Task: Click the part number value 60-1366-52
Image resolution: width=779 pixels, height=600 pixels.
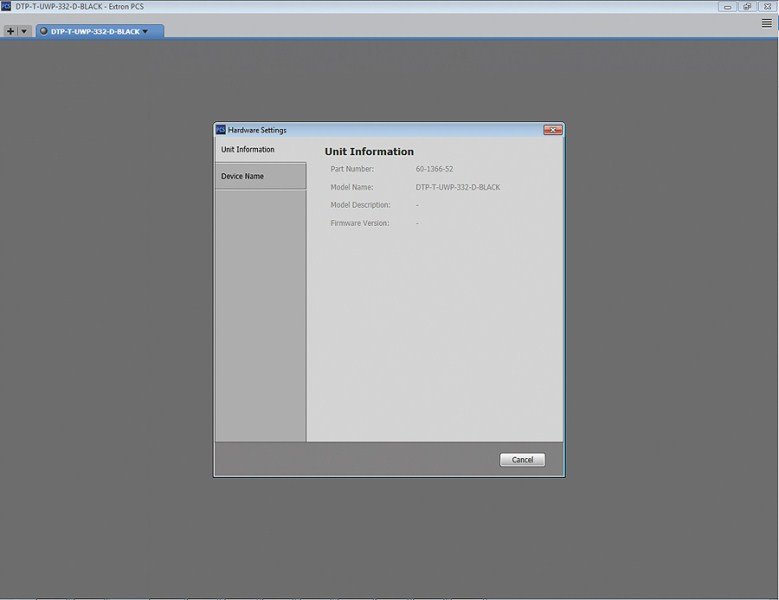Action: tap(434, 169)
